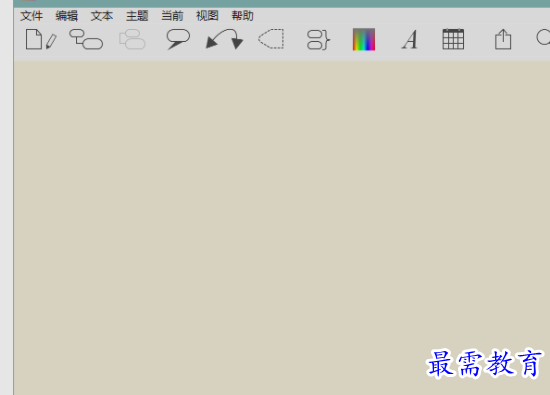550x395 pixels.
Task: Click the greyed stacked topics icon
Action: click(x=132, y=39)
